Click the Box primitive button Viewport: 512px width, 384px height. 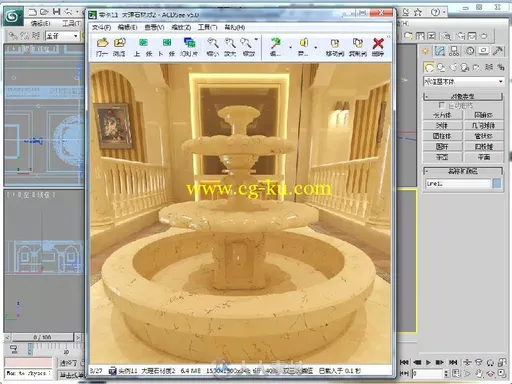tap(442, 115)
